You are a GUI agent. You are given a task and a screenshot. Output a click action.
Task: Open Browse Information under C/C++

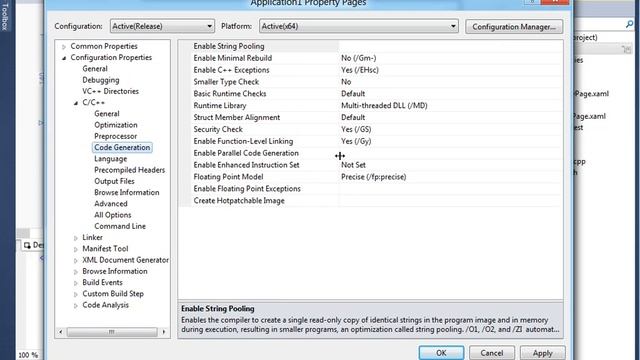coord(127,192)
